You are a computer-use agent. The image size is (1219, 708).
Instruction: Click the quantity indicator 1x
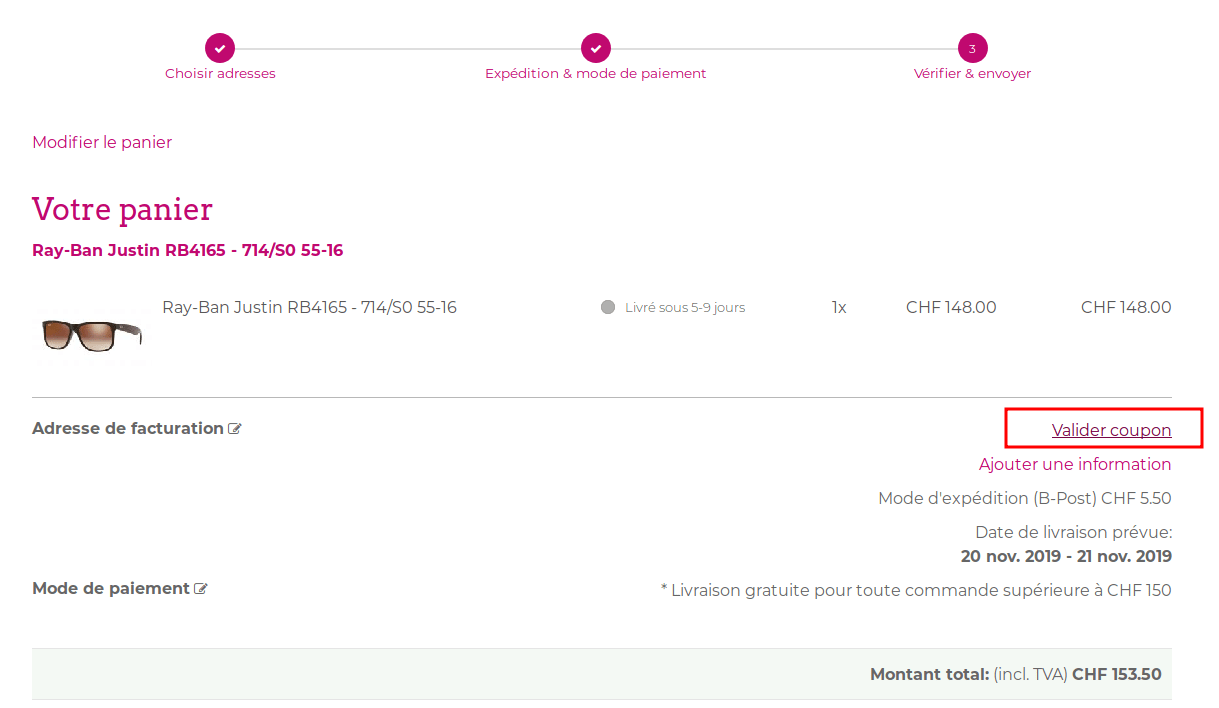(838, 307)
